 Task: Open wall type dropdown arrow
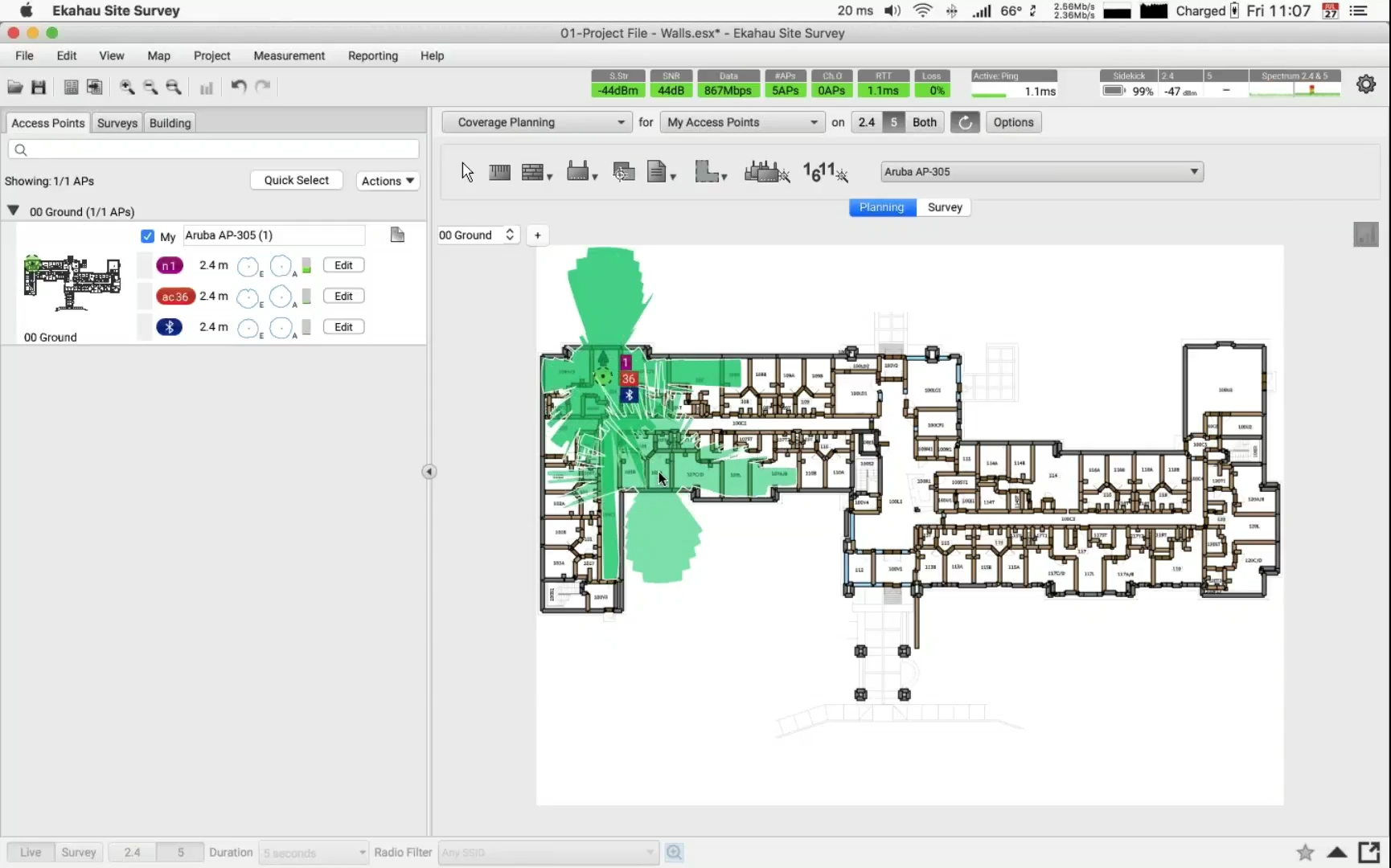tap(550, 177)
